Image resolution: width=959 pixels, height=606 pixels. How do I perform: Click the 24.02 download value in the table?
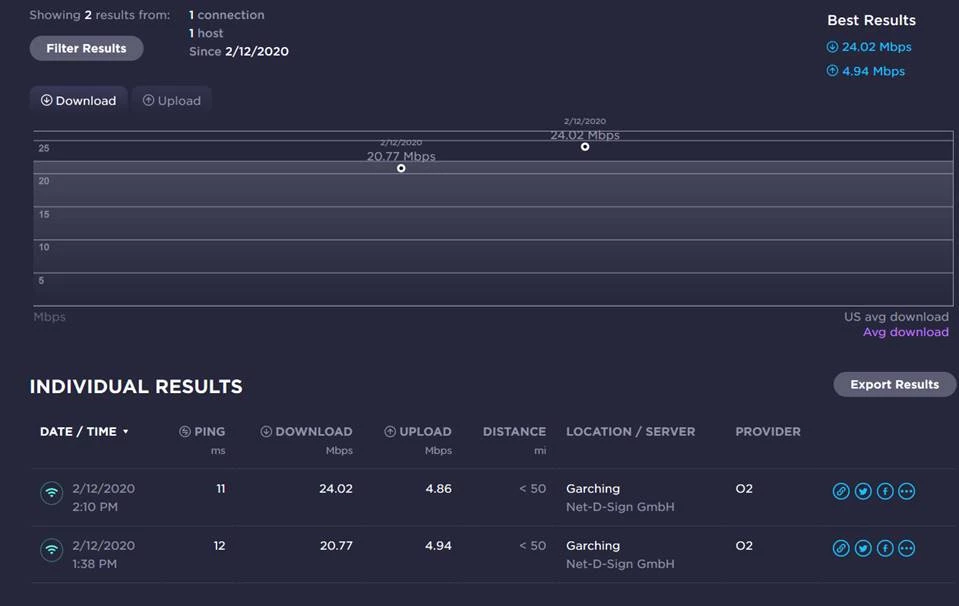[336, 489]
